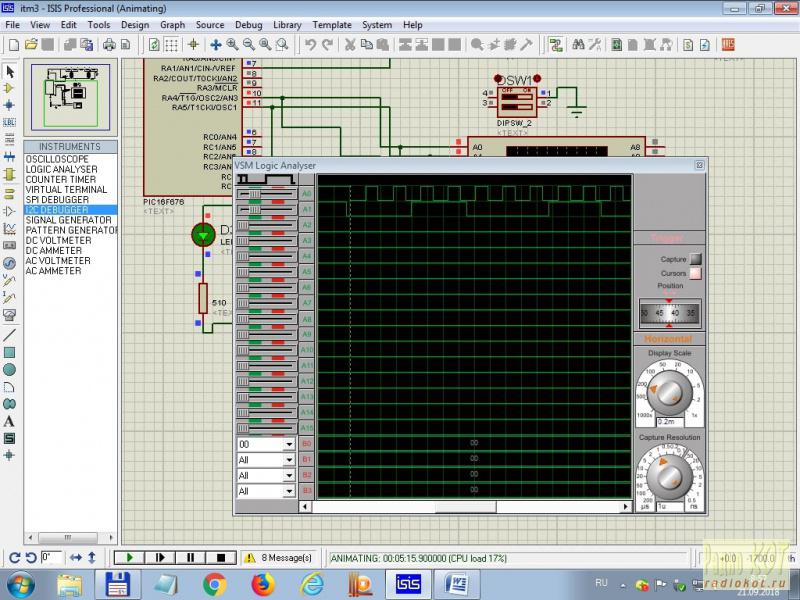Change the trigger switch for channel A7
Screen dimensions: 800x600
pyautogui.click(x=266, y=304)
